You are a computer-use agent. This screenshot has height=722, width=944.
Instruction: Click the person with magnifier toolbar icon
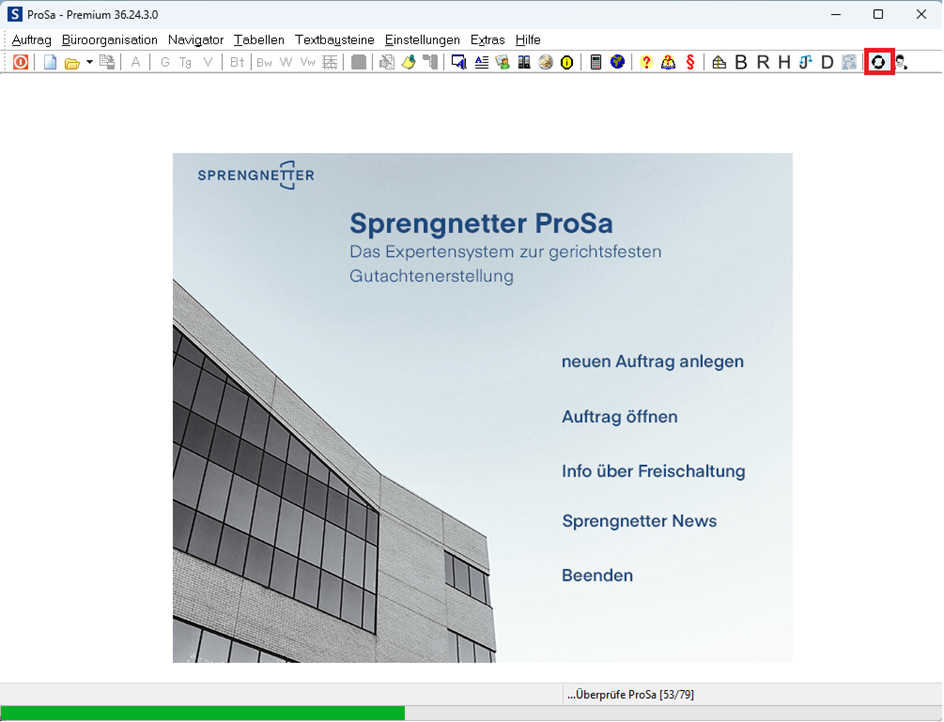click(901, 62)
